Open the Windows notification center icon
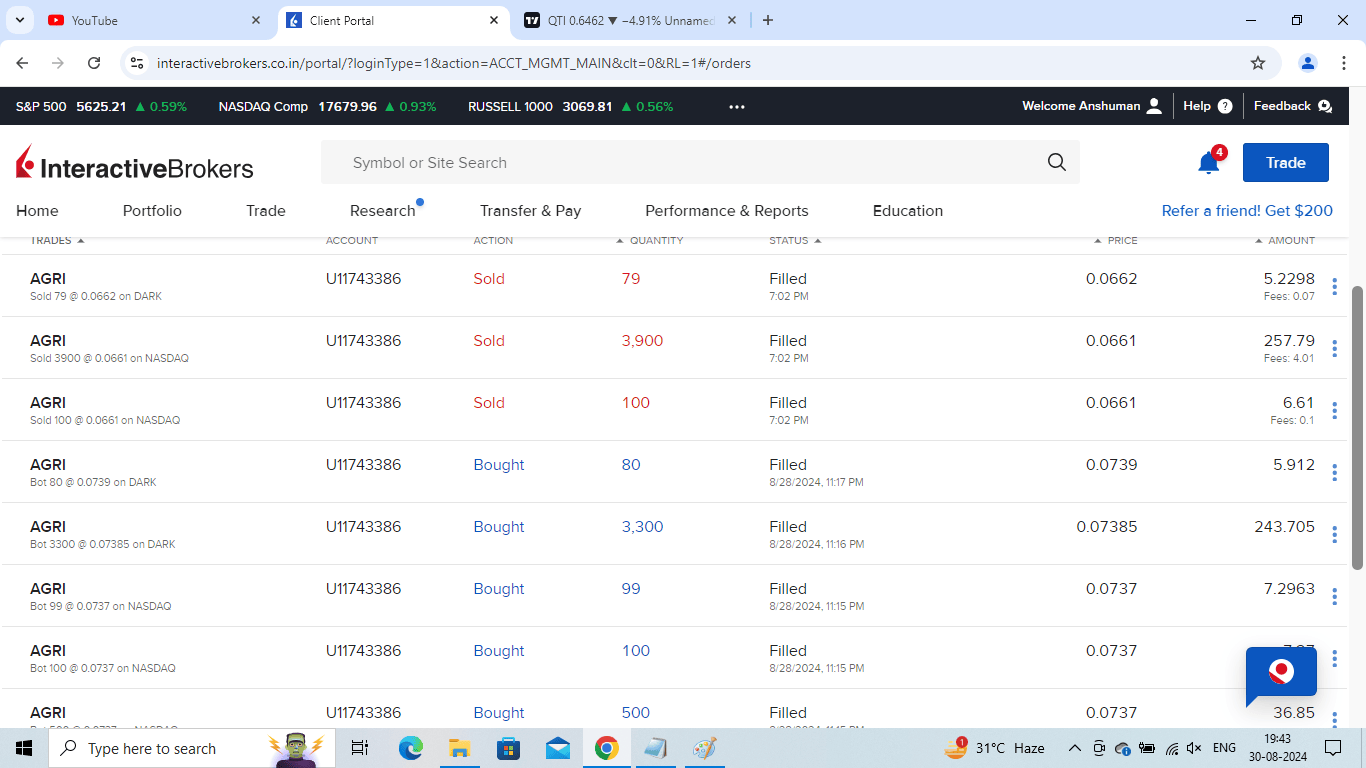 coord(1332,748)
